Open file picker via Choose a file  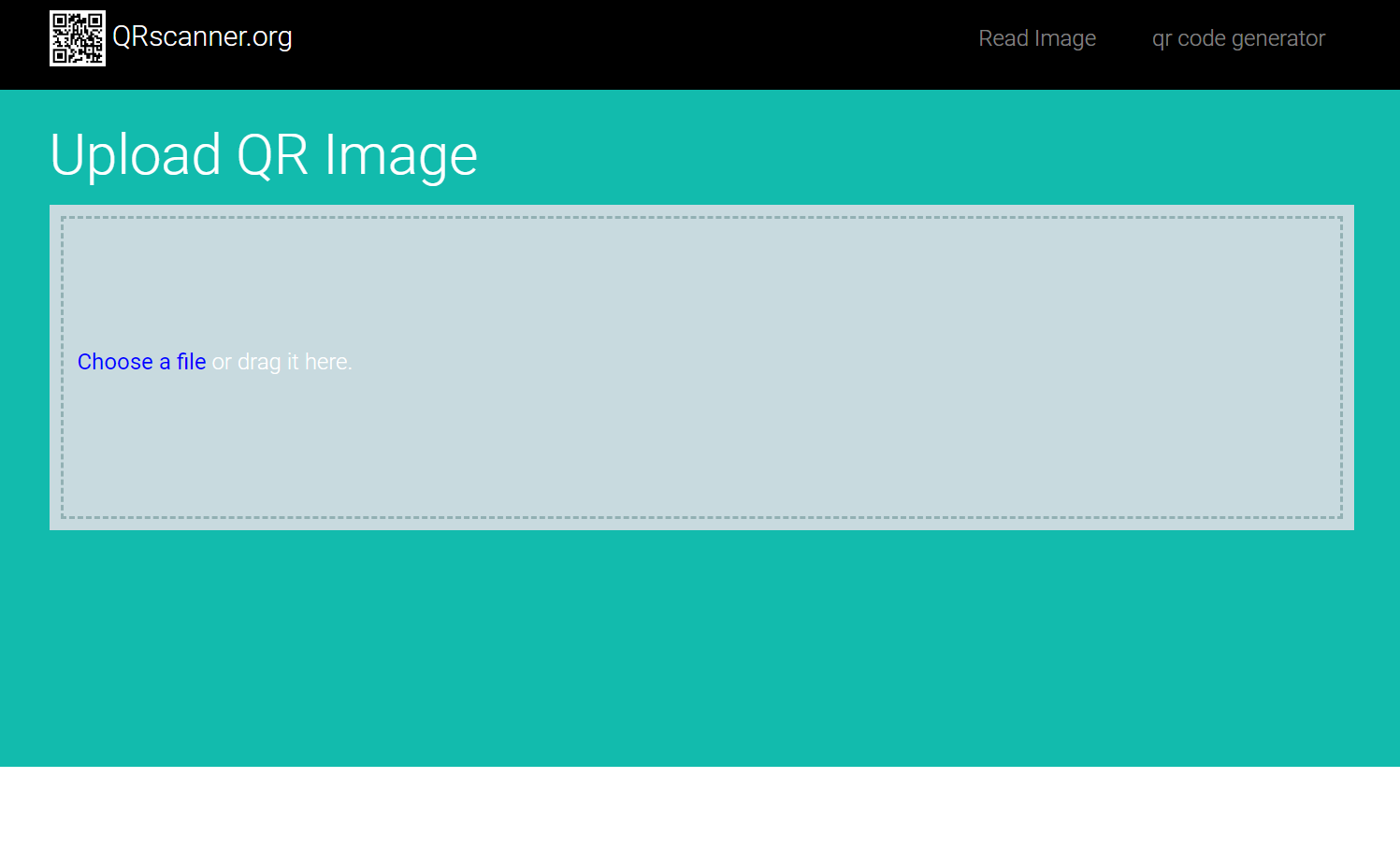(x=141, y=361)
